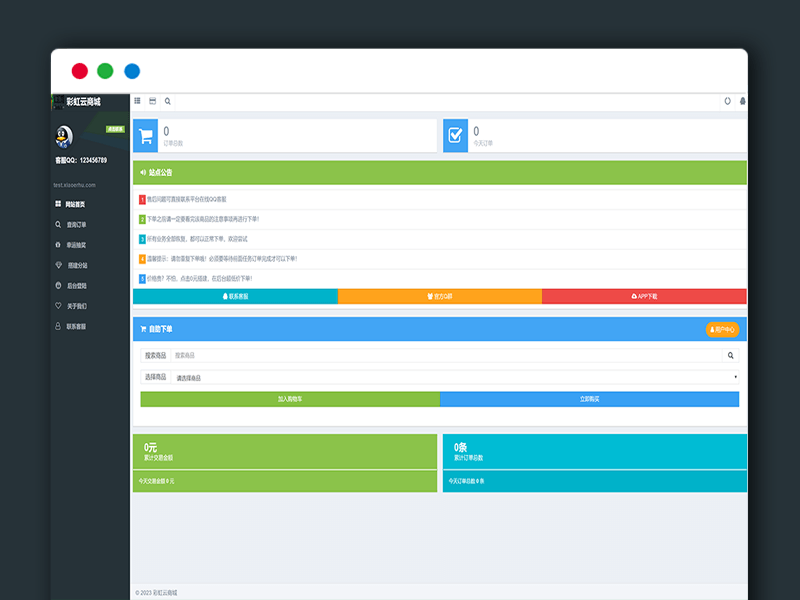Image resolution: width=800 pixels, height=600 pixels.
Task: Click the magnifier icon in top toolbar
Action: (167, 101)
